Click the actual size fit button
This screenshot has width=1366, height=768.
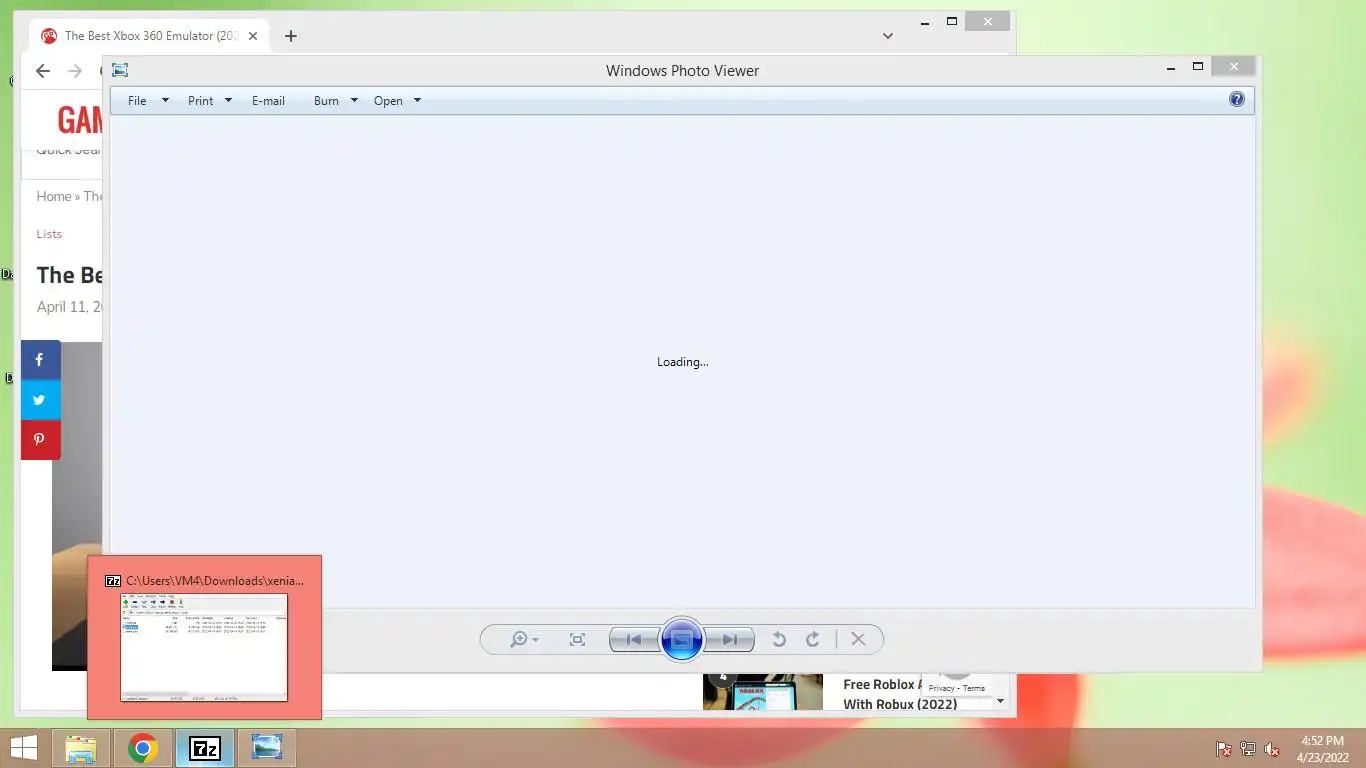(577, 640)
